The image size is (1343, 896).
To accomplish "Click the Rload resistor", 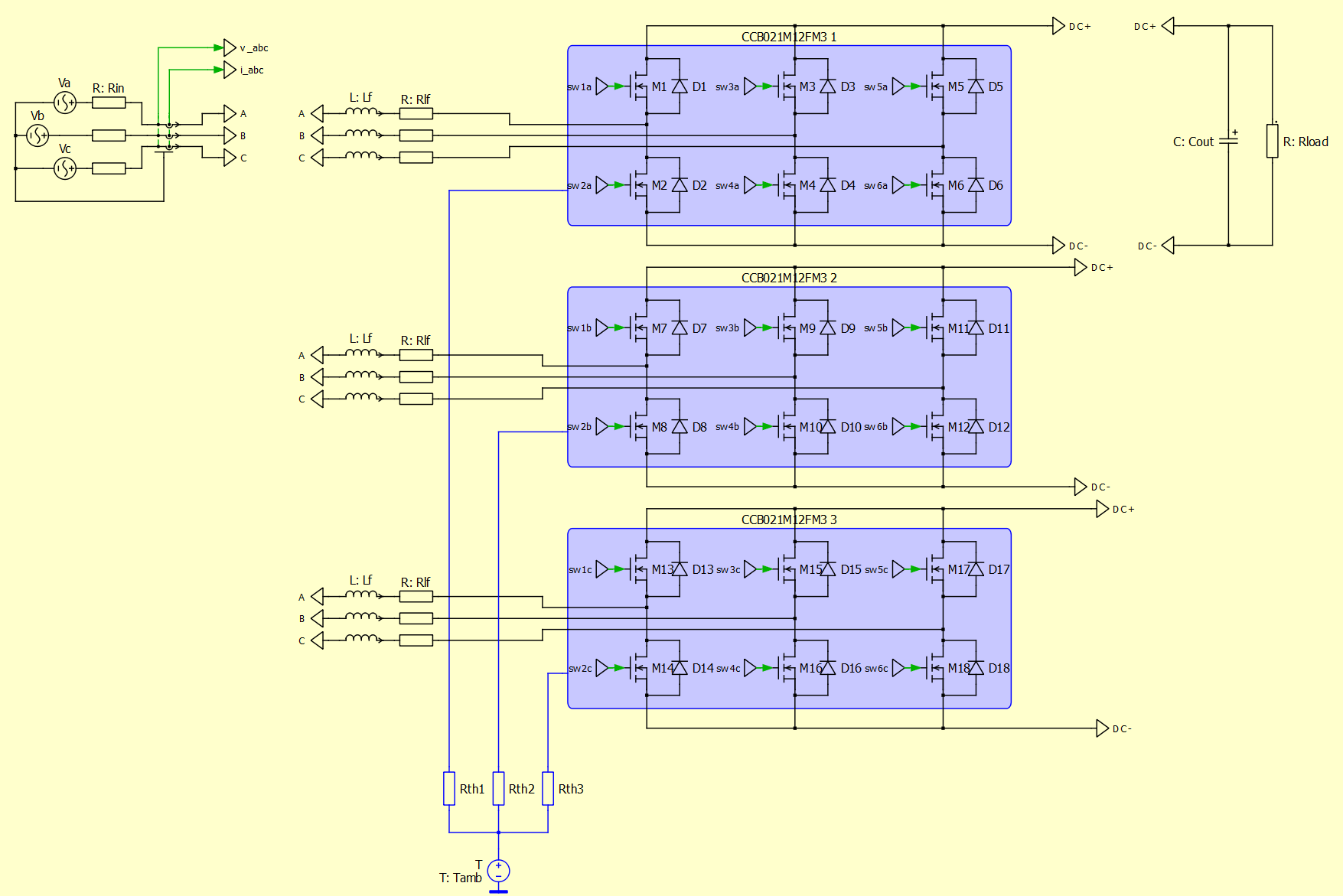I will coord(1272,141).
